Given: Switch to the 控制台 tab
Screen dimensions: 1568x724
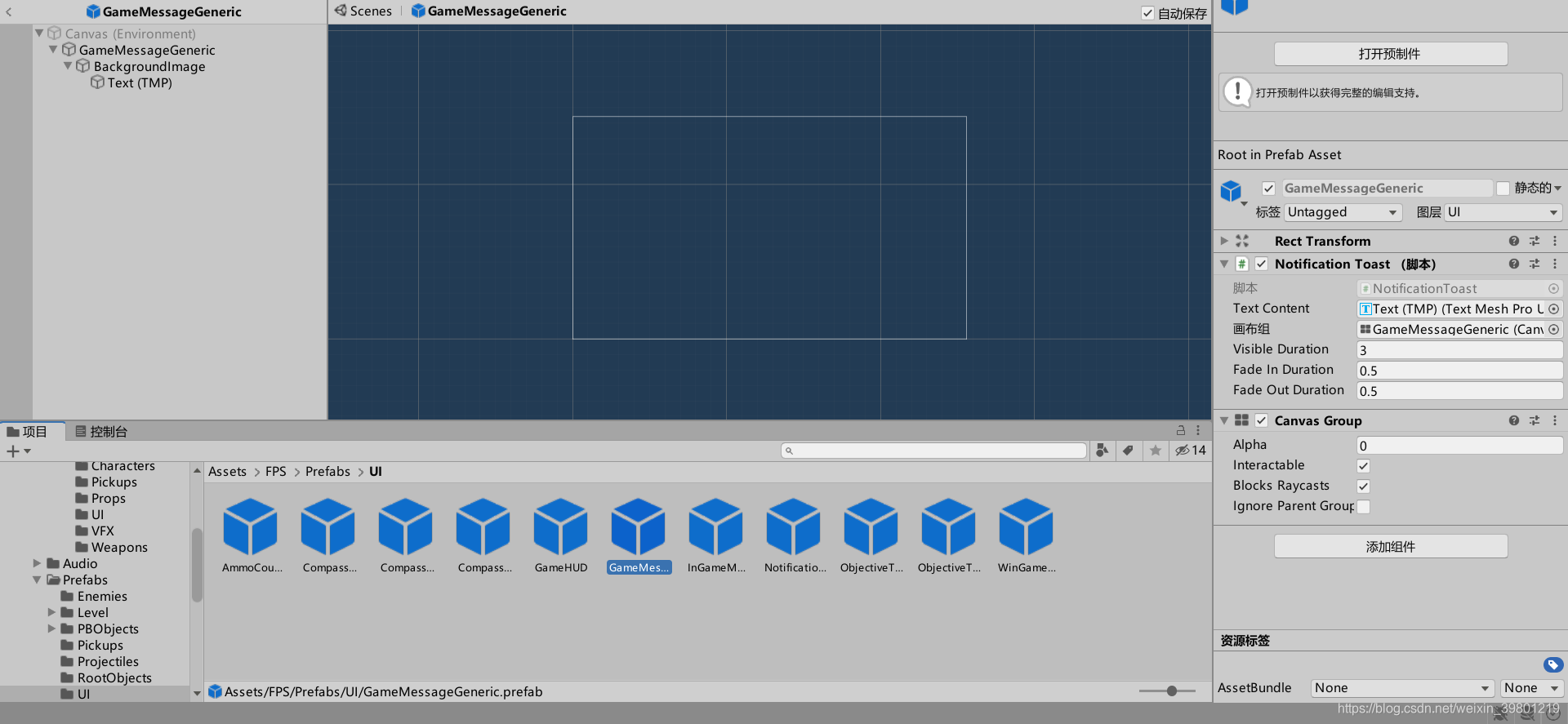Looking at the screenshot, I should click(101, 431).
